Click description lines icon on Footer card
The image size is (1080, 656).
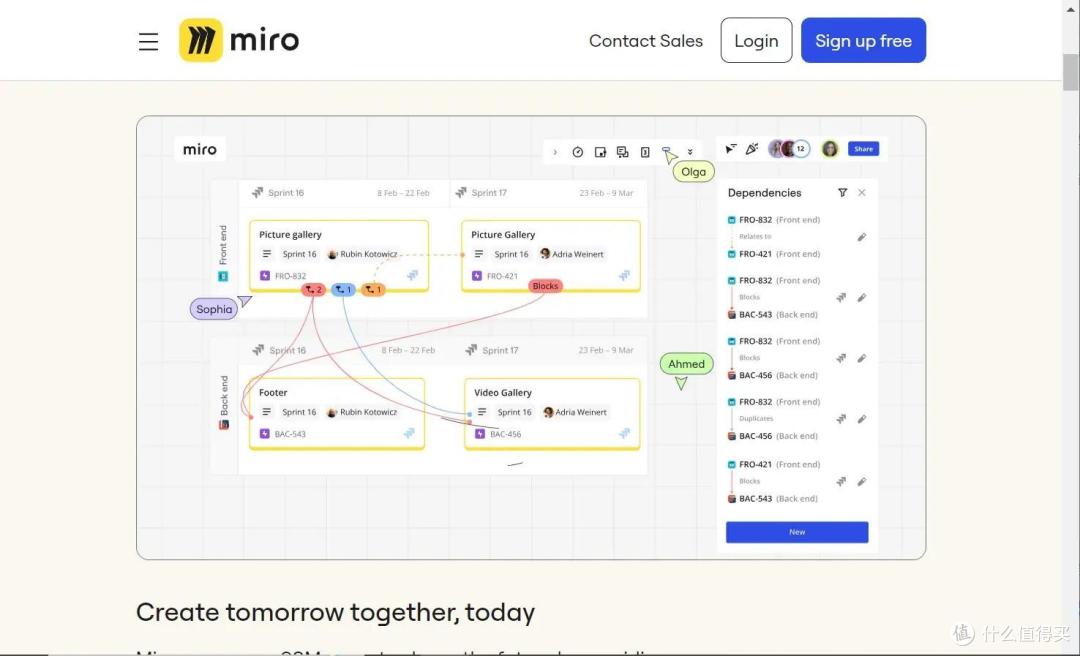click(267, 412)
